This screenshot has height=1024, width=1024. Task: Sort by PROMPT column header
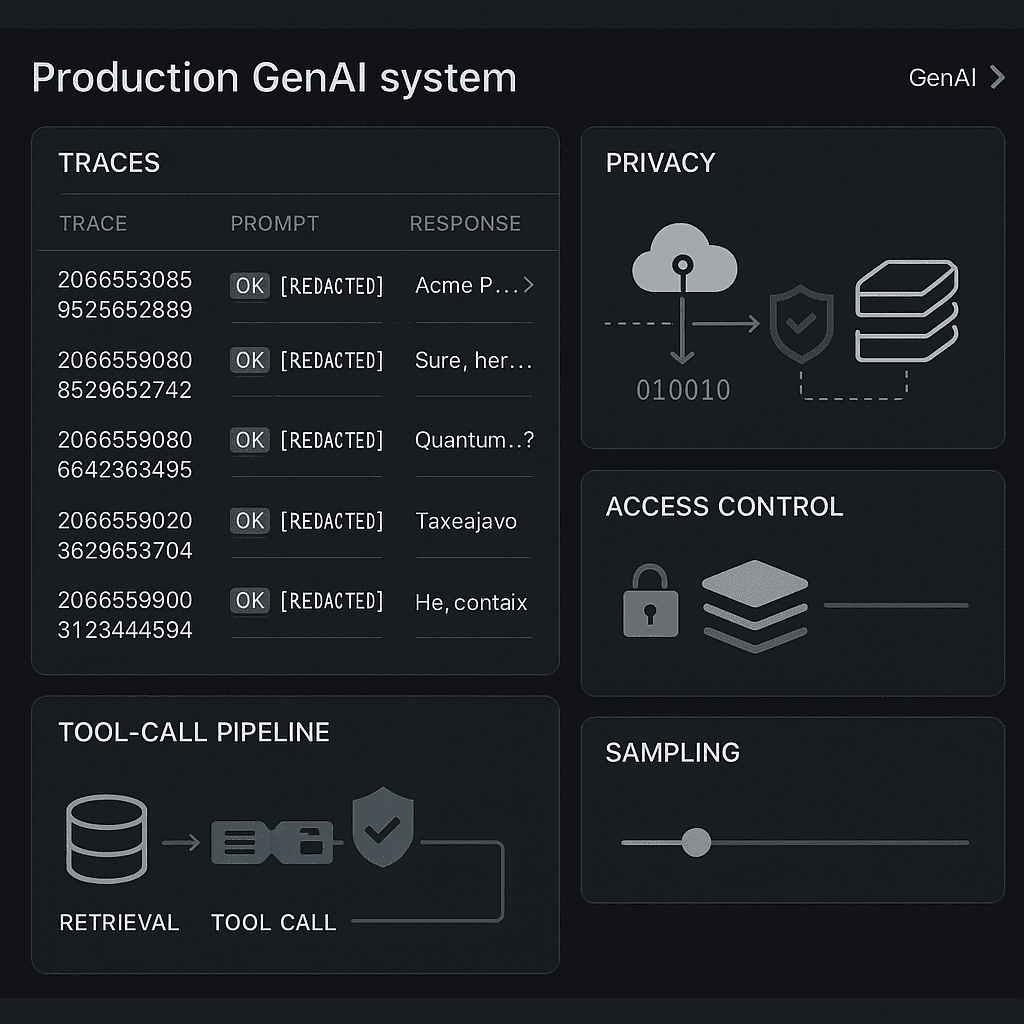coord(274,223)
